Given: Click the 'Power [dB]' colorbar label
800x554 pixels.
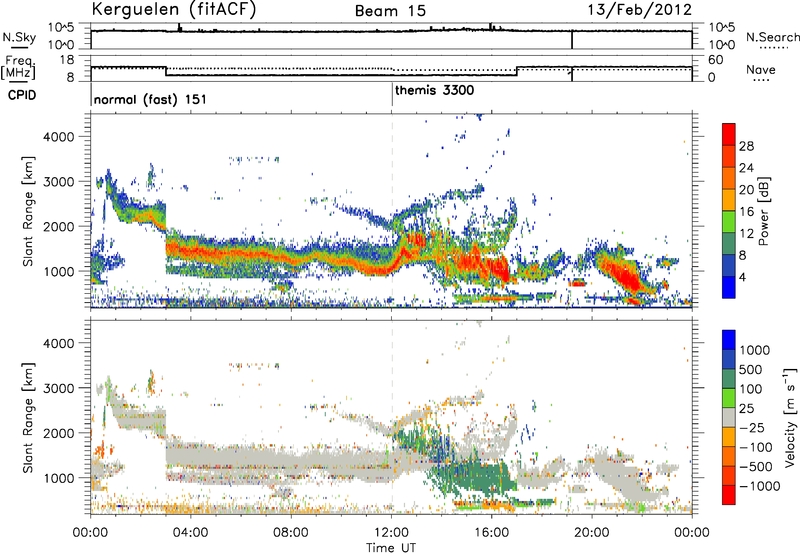Looking at the screenshot, I should (x=763, y=211).
